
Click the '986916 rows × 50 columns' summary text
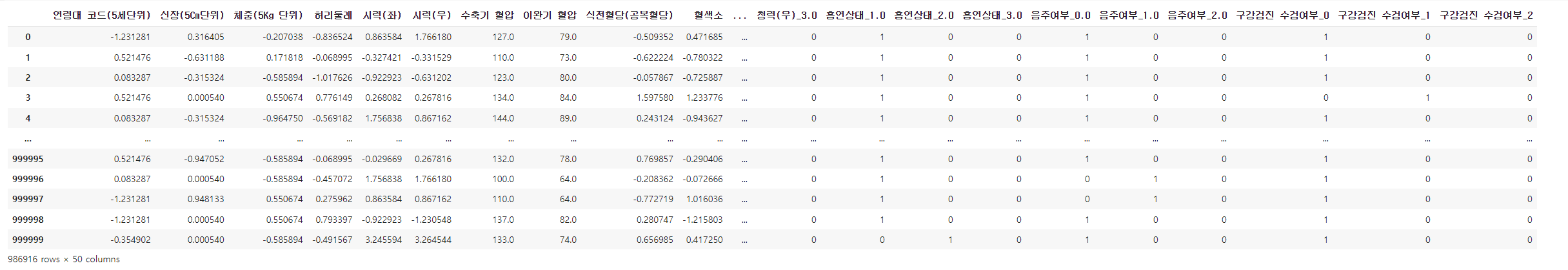click(x=64, y=259)
